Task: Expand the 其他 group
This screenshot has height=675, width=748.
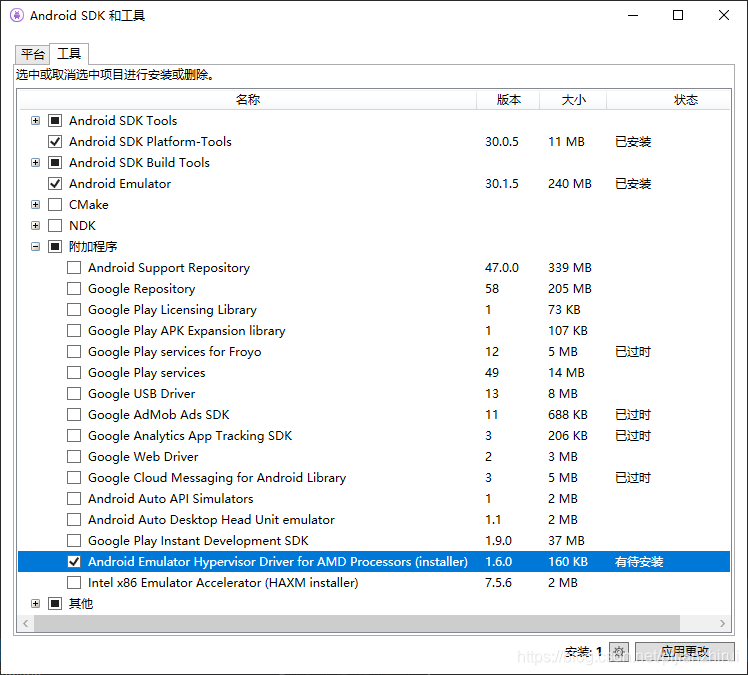Action: pyautogui.click(x=35, y=603)
